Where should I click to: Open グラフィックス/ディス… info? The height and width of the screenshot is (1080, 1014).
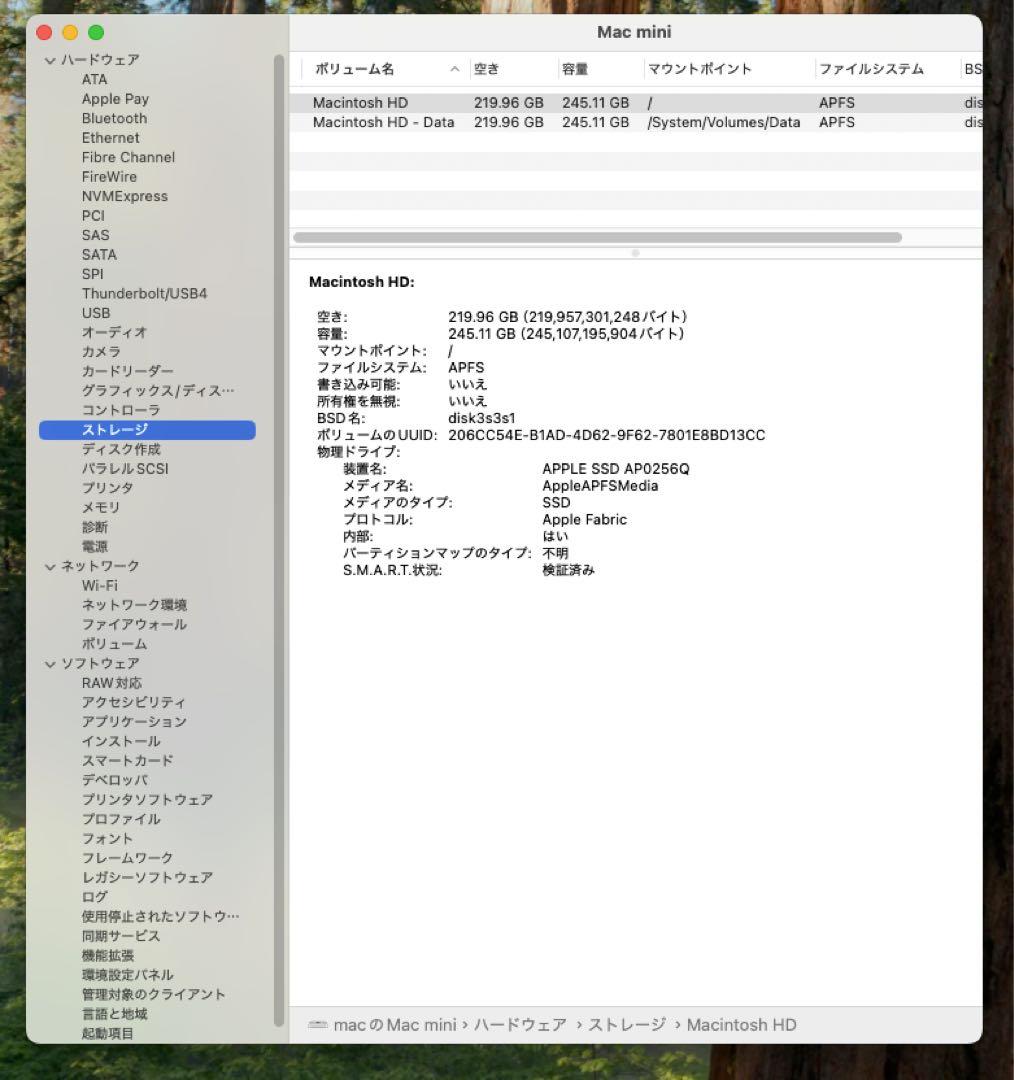point(158,391)
